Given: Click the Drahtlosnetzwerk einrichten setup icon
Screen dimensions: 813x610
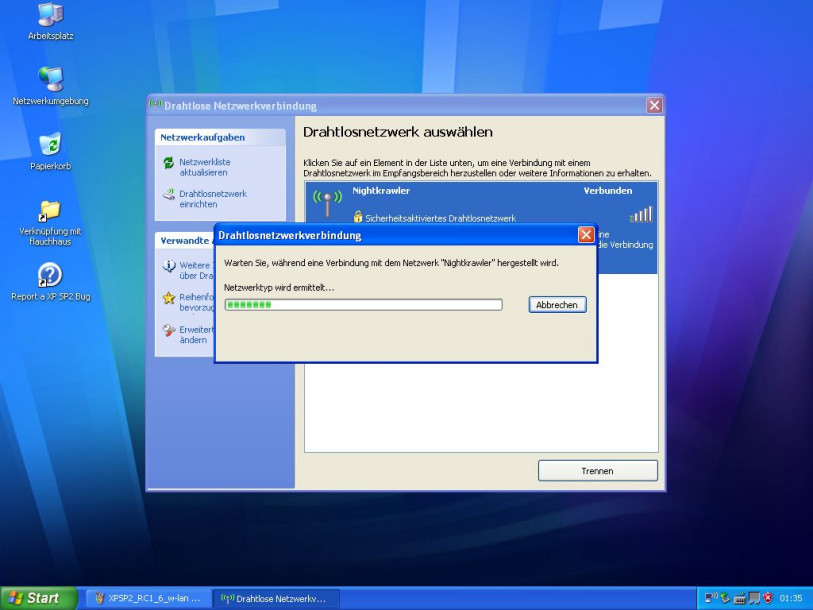Looking at the screenshot, I should [x=168, y=195].
